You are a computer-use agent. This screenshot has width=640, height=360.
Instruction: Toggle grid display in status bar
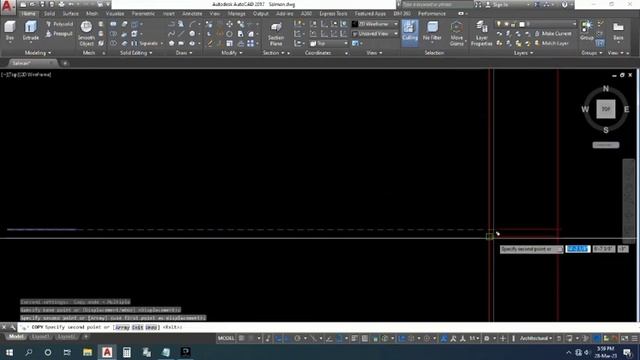(x=242, y=338)
